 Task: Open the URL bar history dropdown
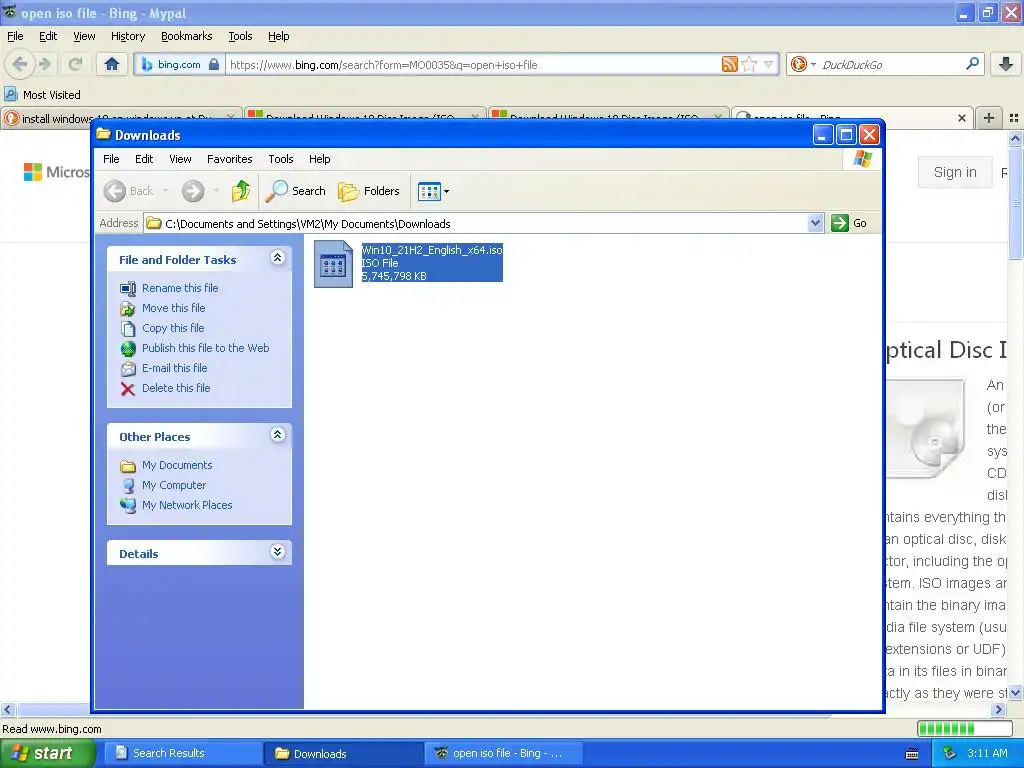coord(769,64)
